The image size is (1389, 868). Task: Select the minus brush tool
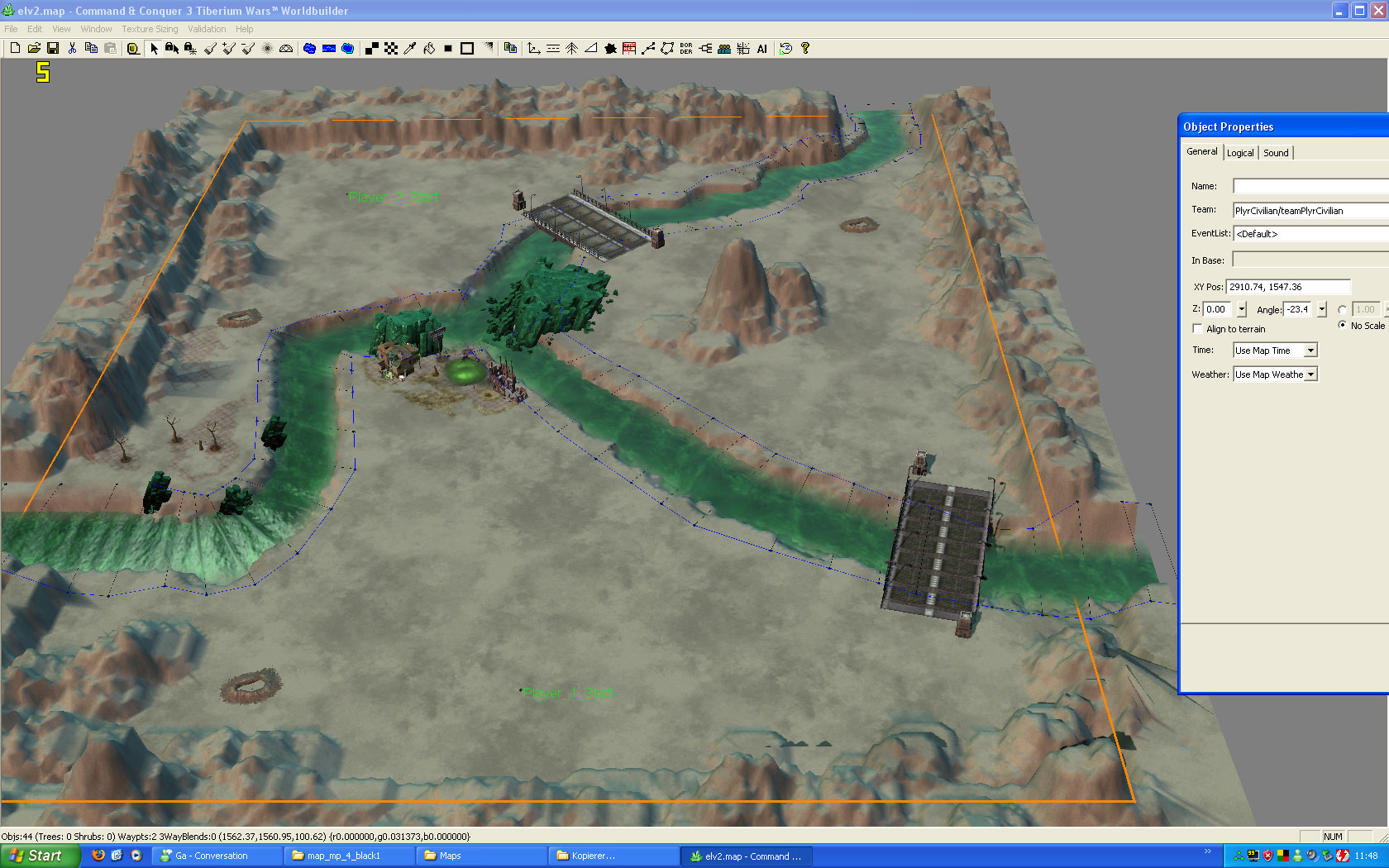[x=248, y=48]
